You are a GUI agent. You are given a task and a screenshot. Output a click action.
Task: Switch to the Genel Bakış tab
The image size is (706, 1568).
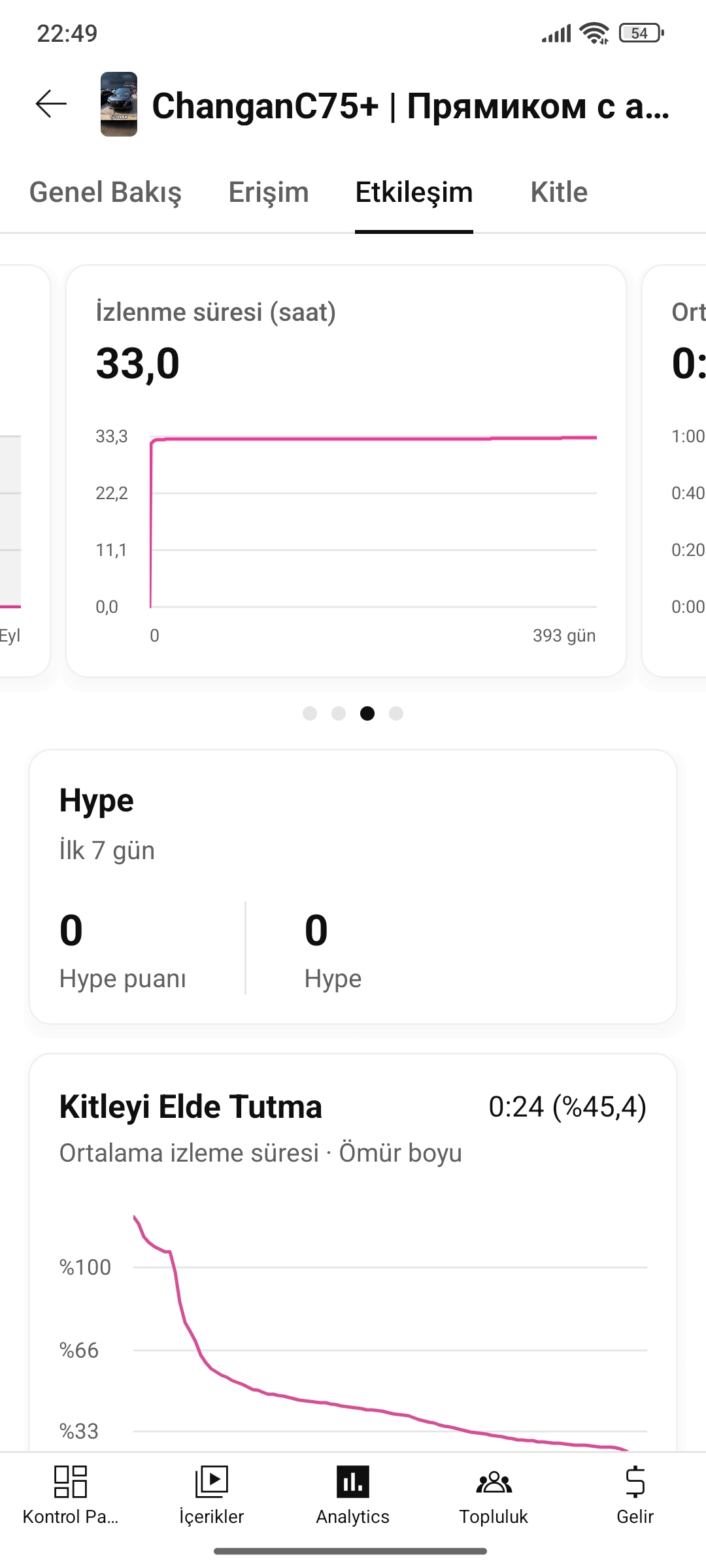point(105,192)
